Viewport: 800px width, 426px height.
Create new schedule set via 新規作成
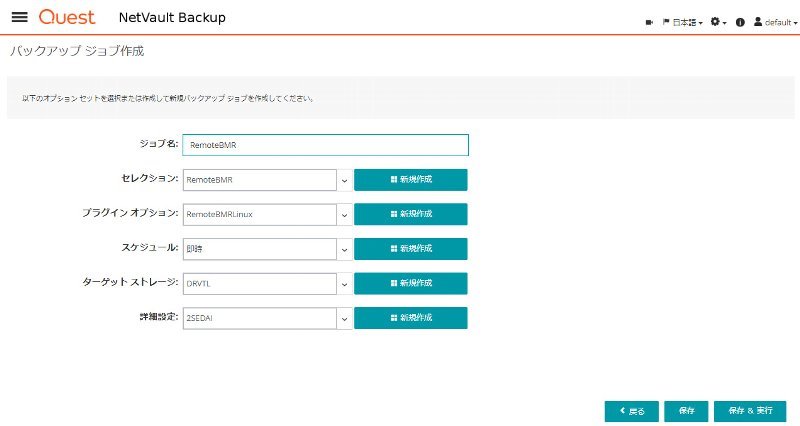coord(411,248)
